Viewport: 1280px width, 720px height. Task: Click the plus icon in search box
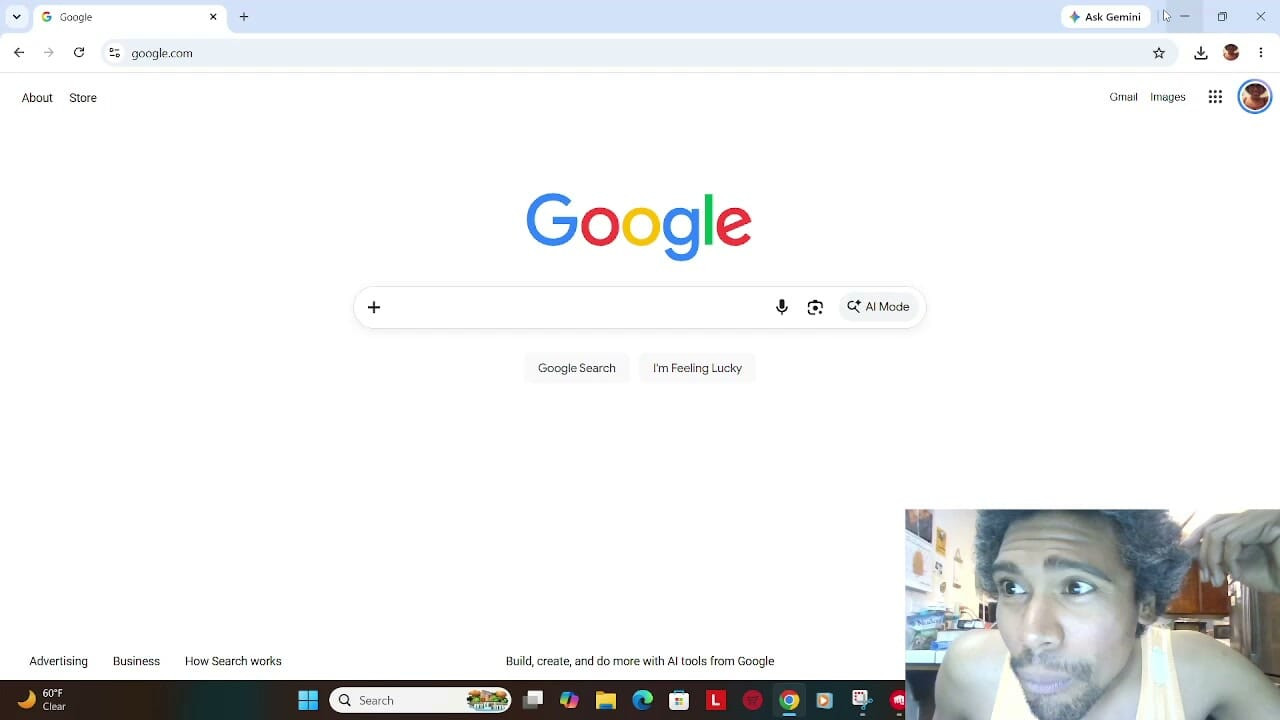(374, 307)
